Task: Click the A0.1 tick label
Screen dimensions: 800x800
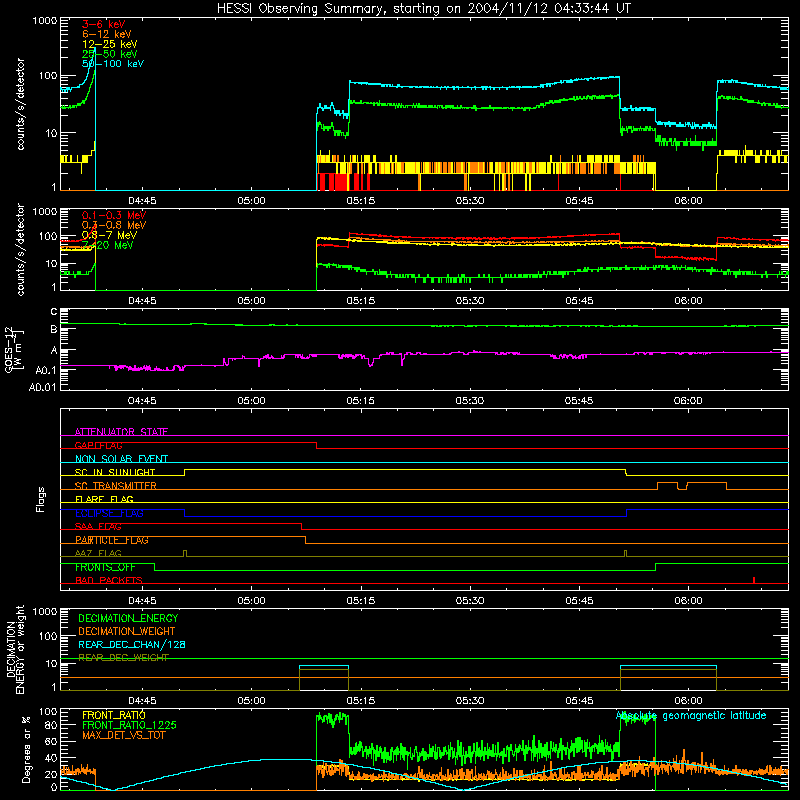Action: pyautogui.click(x=46, y=370)
